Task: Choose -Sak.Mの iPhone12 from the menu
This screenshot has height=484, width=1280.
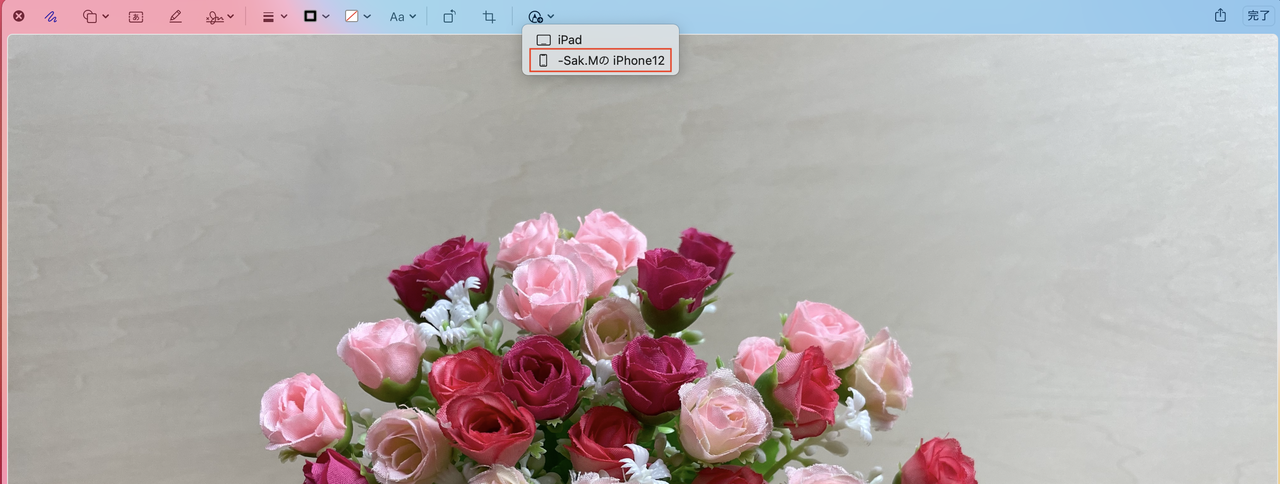Action: coord(600,61)
